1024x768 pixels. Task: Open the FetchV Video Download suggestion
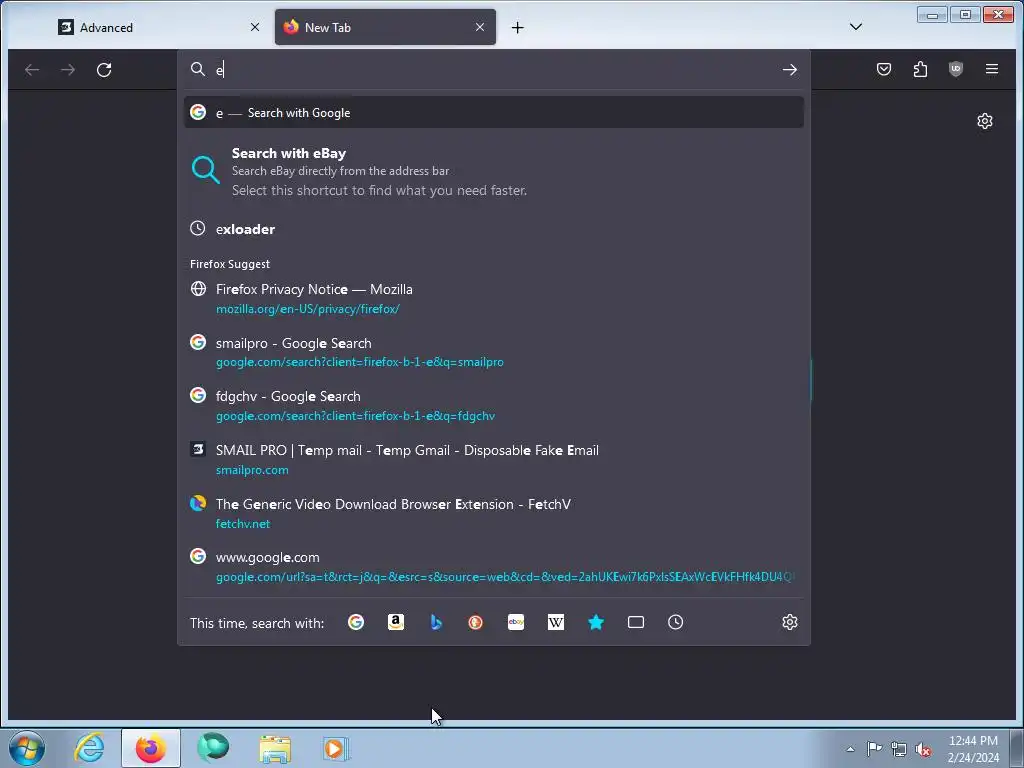494,513
